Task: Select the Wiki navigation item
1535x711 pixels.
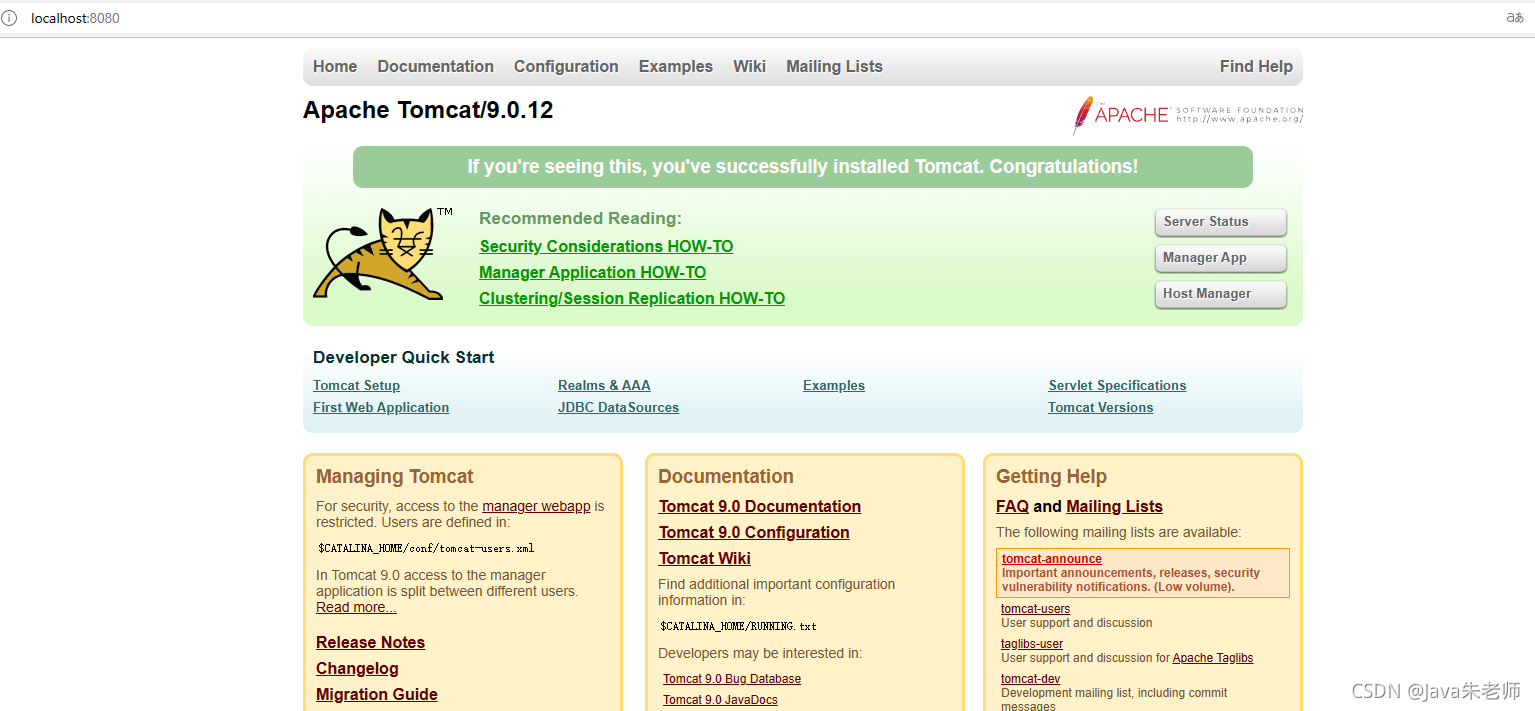Action: click(749, 66)
